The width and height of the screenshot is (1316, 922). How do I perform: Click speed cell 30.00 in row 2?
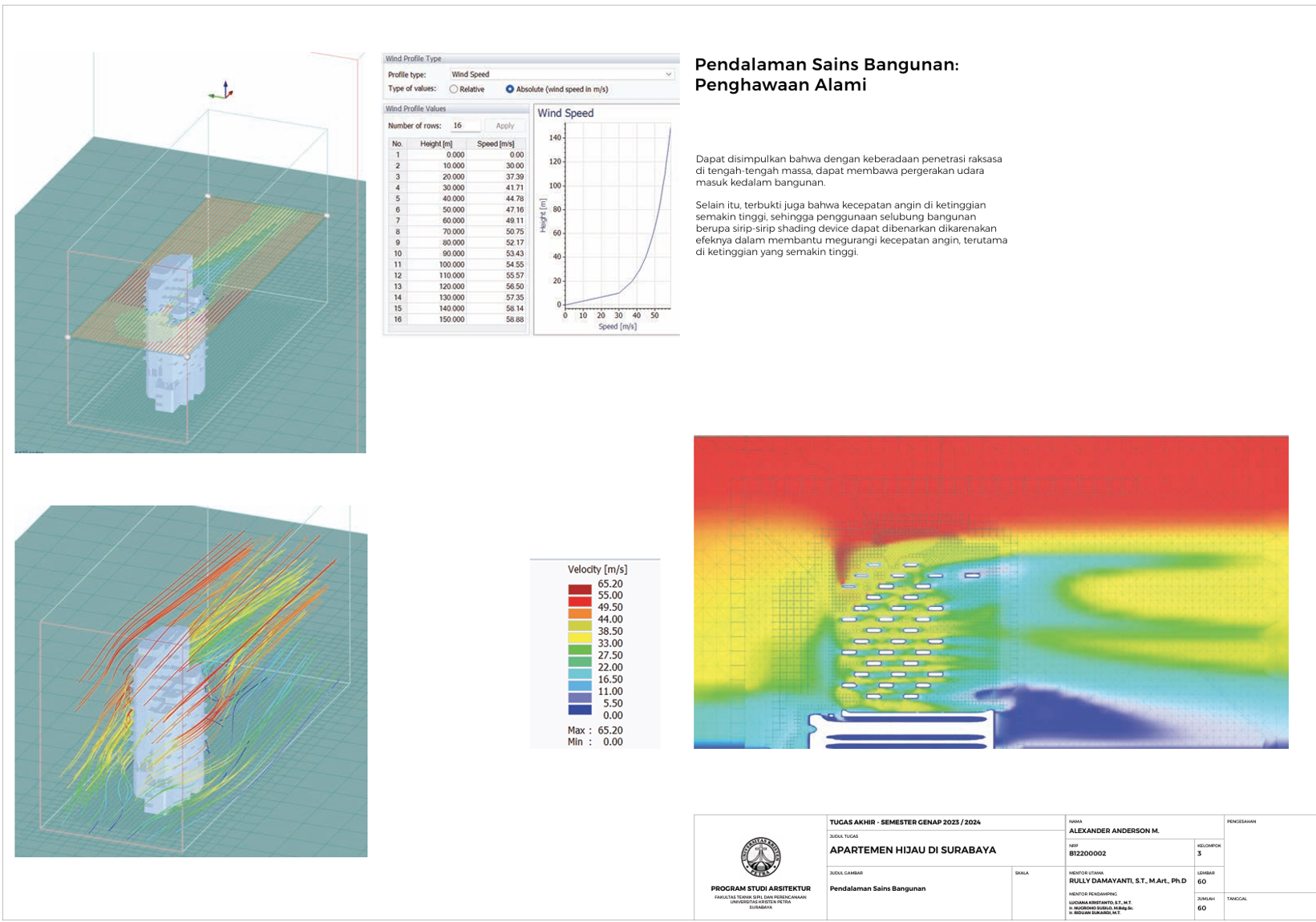[504, 166]
